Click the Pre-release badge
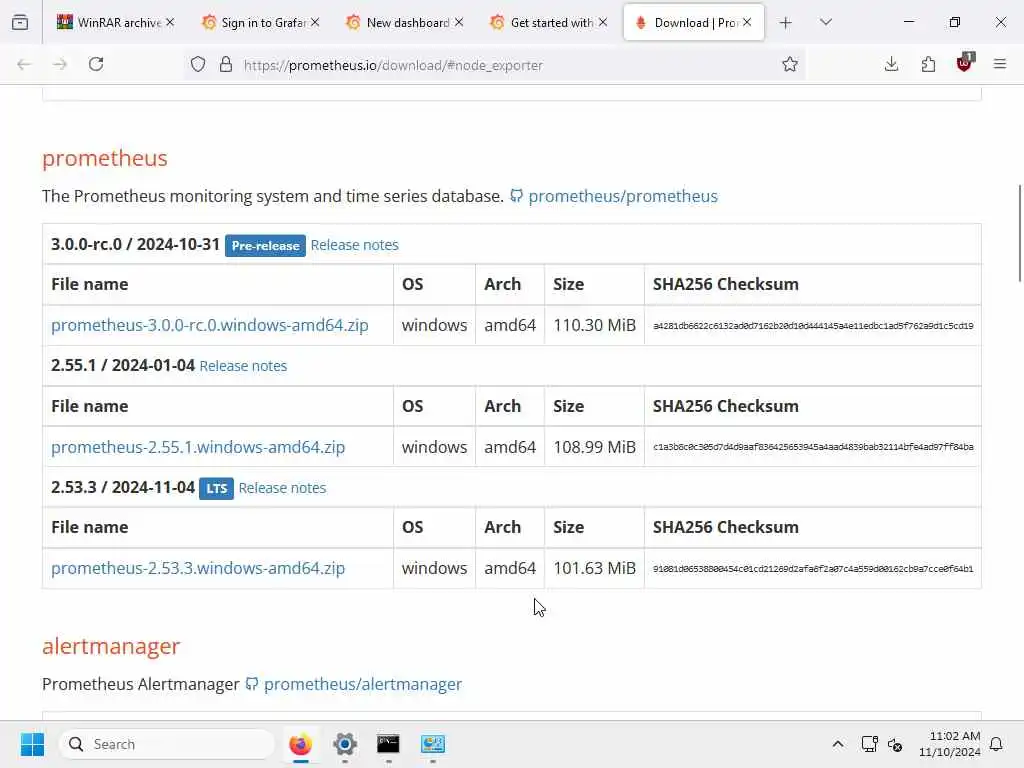The height and width of the screenshot is (768, 1024). pyautogui.click(x=265, y=246)
